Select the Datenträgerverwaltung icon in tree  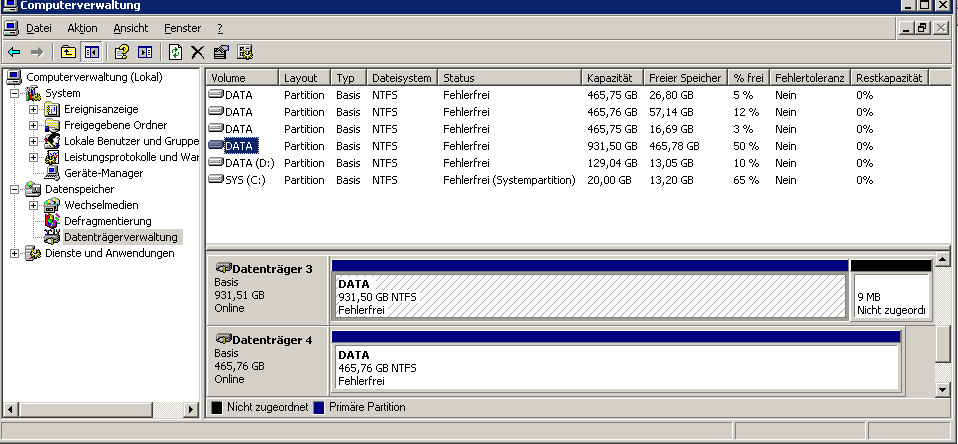(53, 237)
